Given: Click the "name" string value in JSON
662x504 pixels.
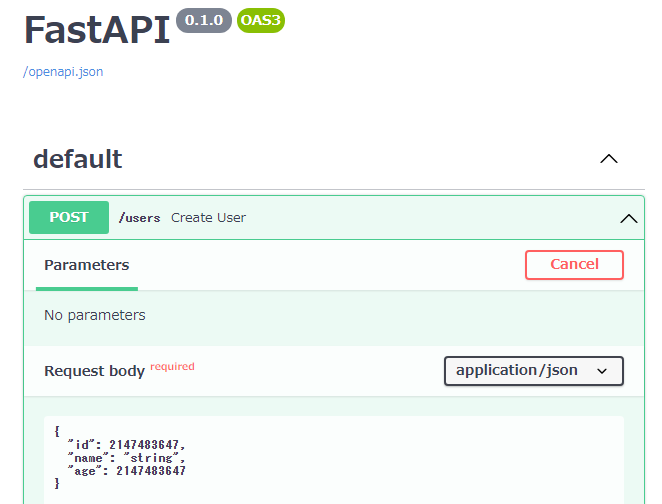Looking at the screenshot, I should 151,458.
